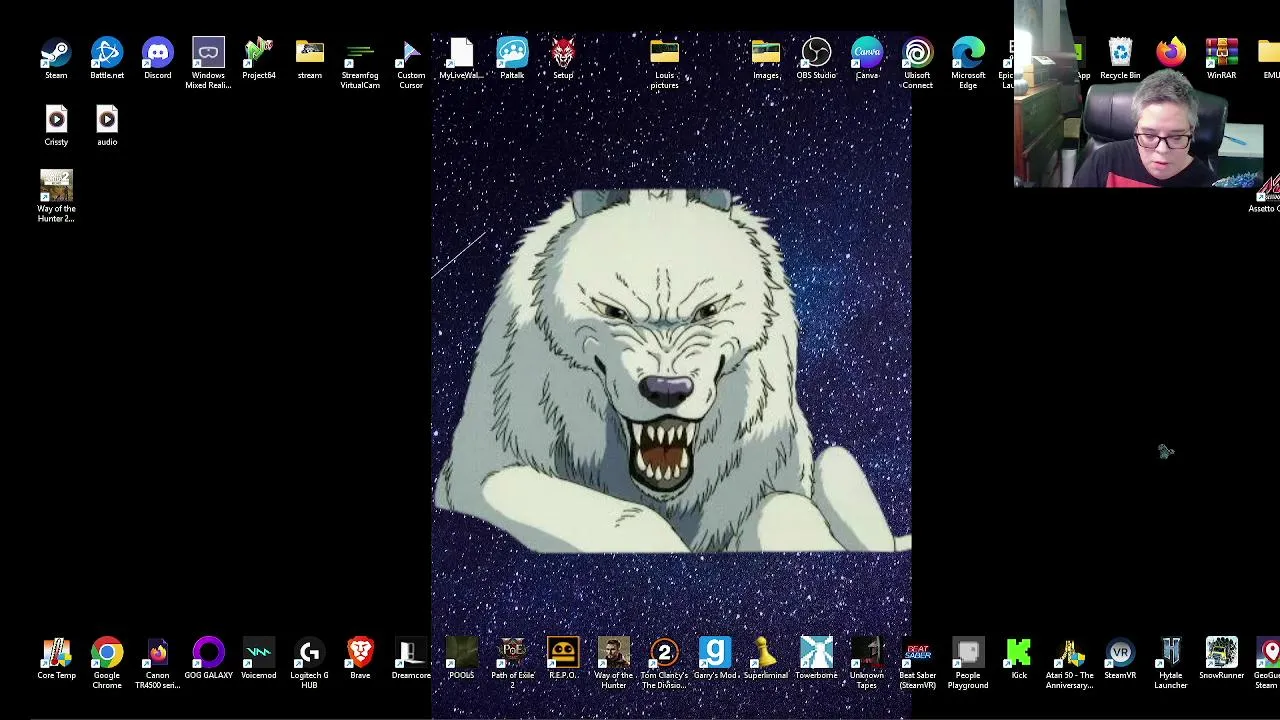1280x720 pixels.
Task: Open the Custom Cursor shortcut
Action: (411, 53)
